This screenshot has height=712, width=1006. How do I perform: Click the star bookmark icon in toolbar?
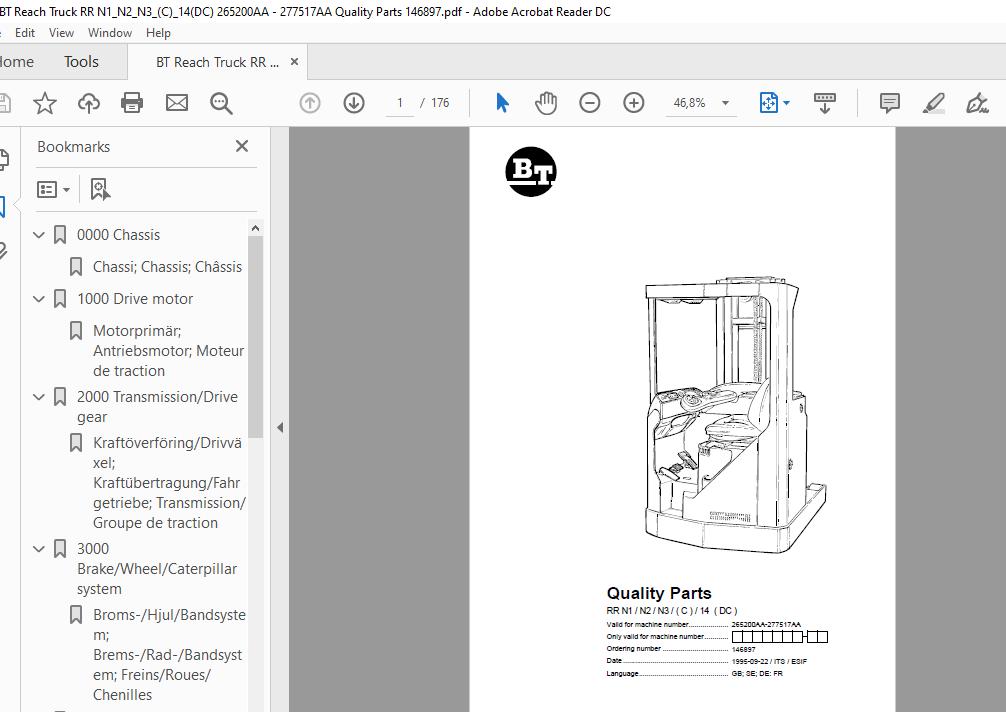pos(44,103)
